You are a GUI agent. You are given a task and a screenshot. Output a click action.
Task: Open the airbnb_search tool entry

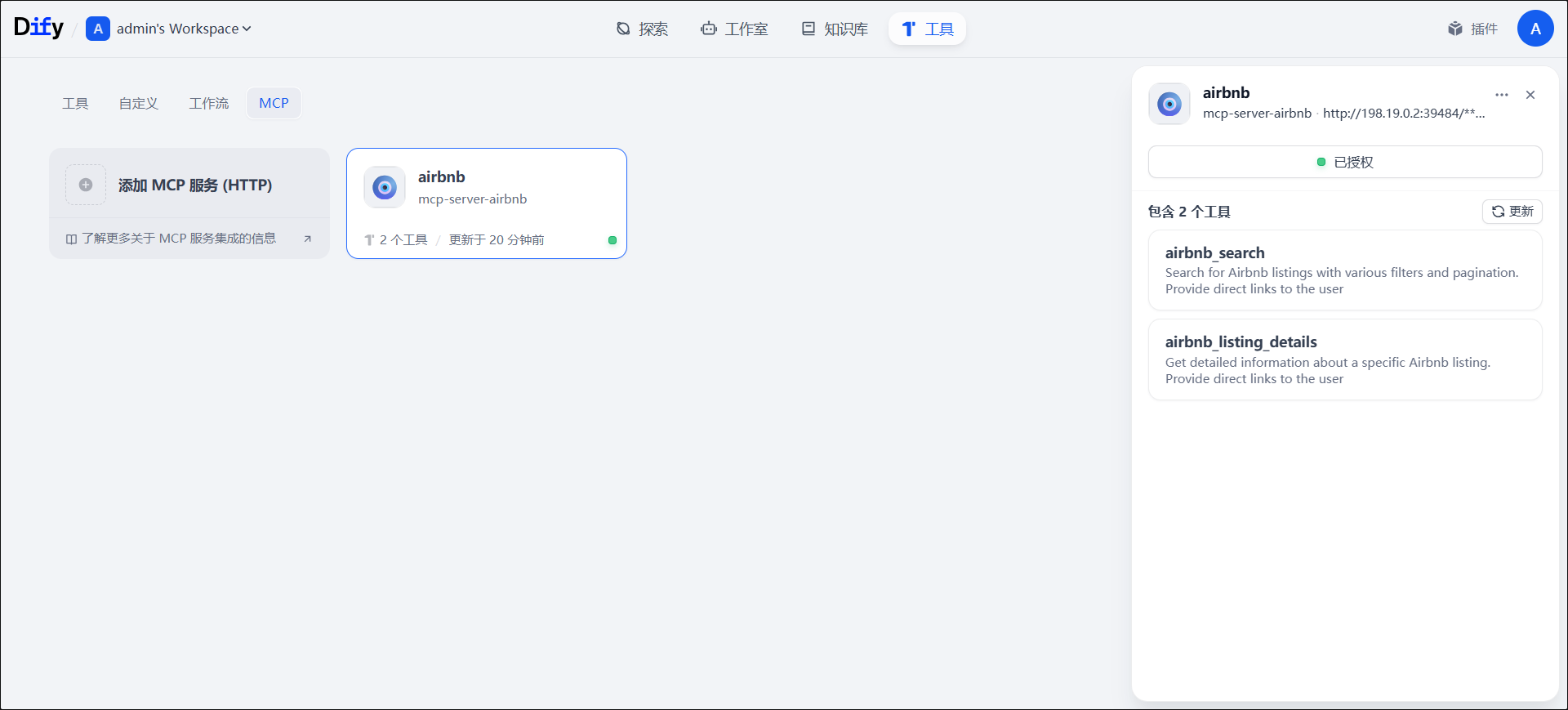[x=1345, y=270]
